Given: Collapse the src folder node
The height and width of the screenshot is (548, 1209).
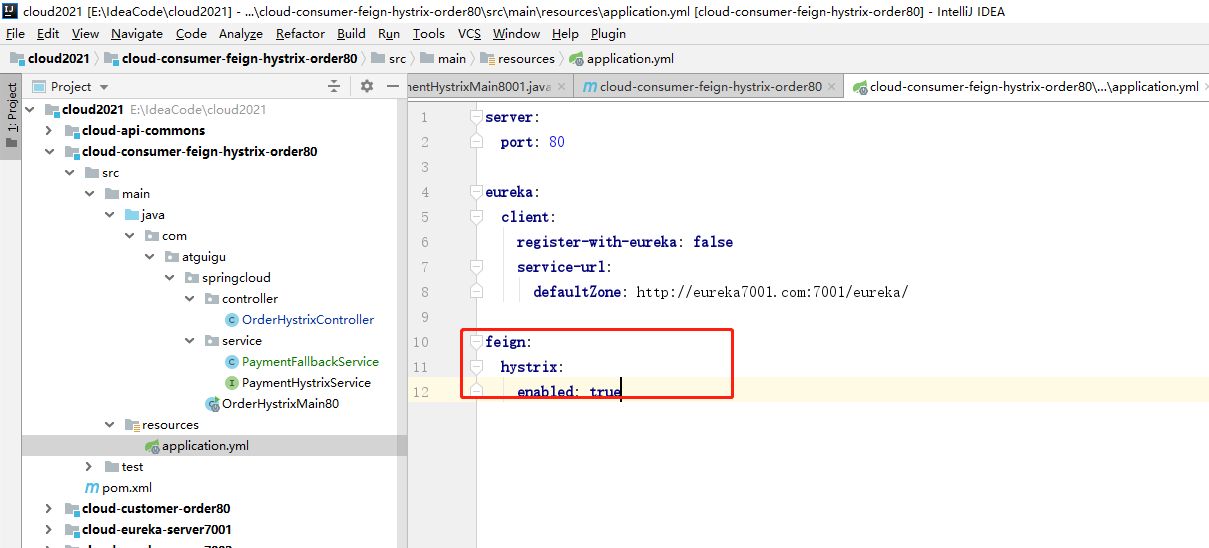Looking at the screenshot, I should coord(69,173).
